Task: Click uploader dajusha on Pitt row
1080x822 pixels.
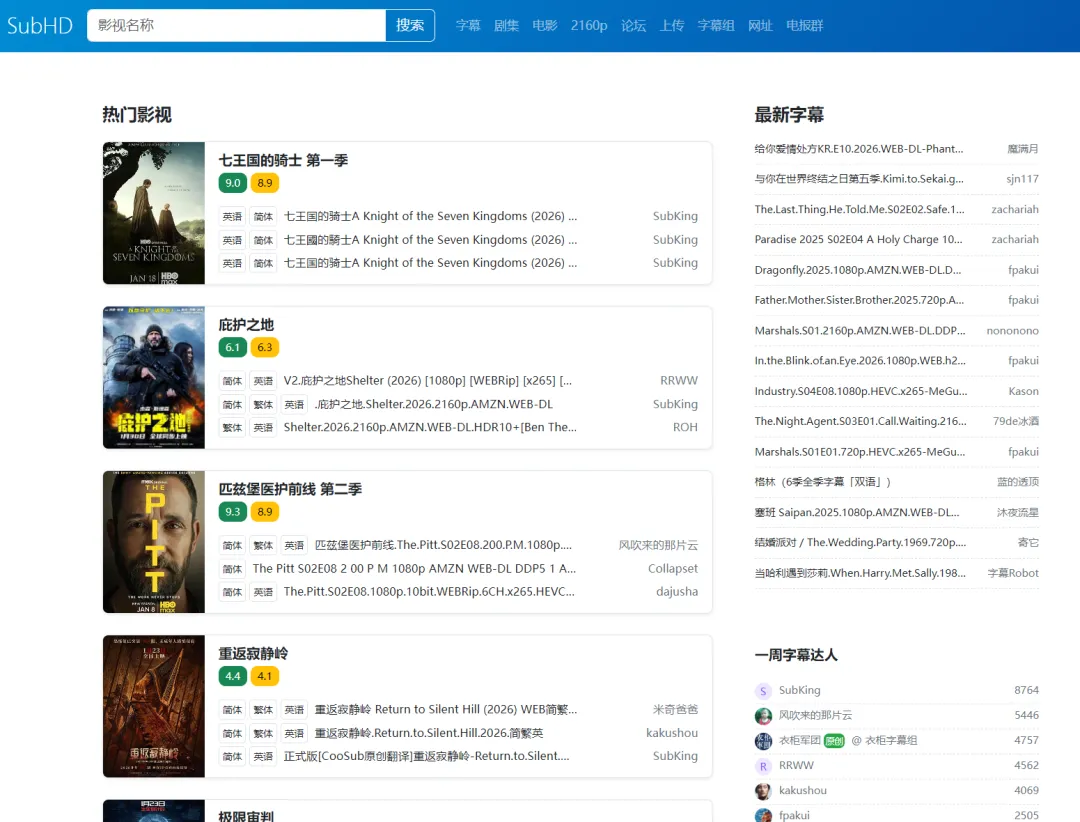Action: pos(676,592)
